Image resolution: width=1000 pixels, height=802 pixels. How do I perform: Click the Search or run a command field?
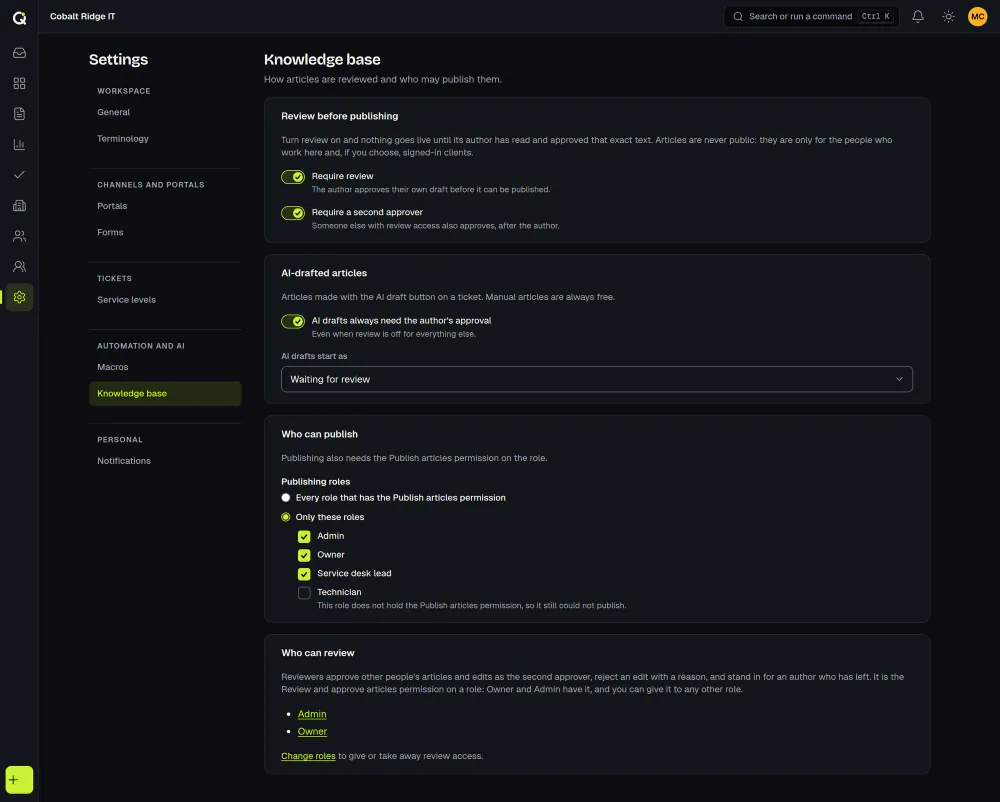[x=811, y=17]
